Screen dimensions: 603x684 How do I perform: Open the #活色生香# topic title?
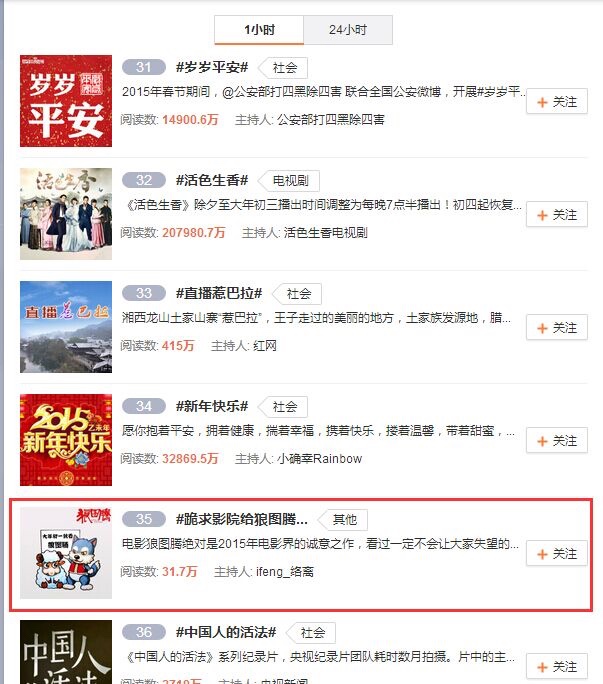(212, 180)
